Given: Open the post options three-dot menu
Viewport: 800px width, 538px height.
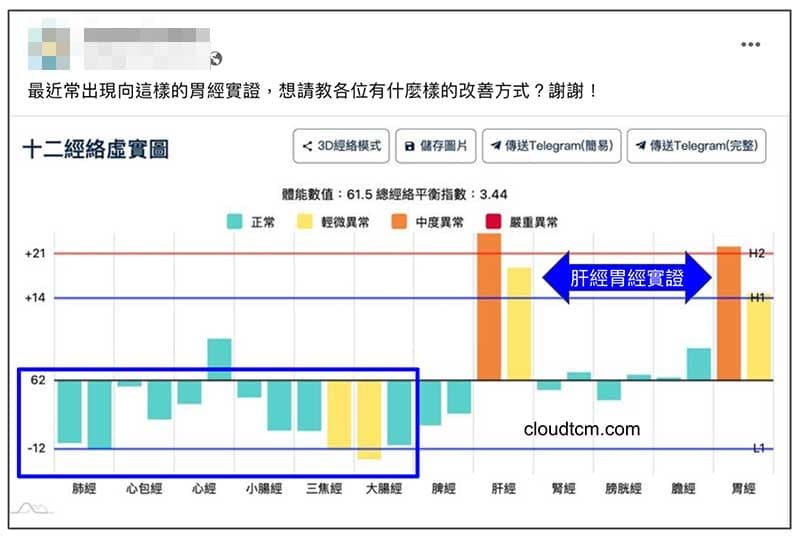Looking at the screenshot, I should (750, 45).
